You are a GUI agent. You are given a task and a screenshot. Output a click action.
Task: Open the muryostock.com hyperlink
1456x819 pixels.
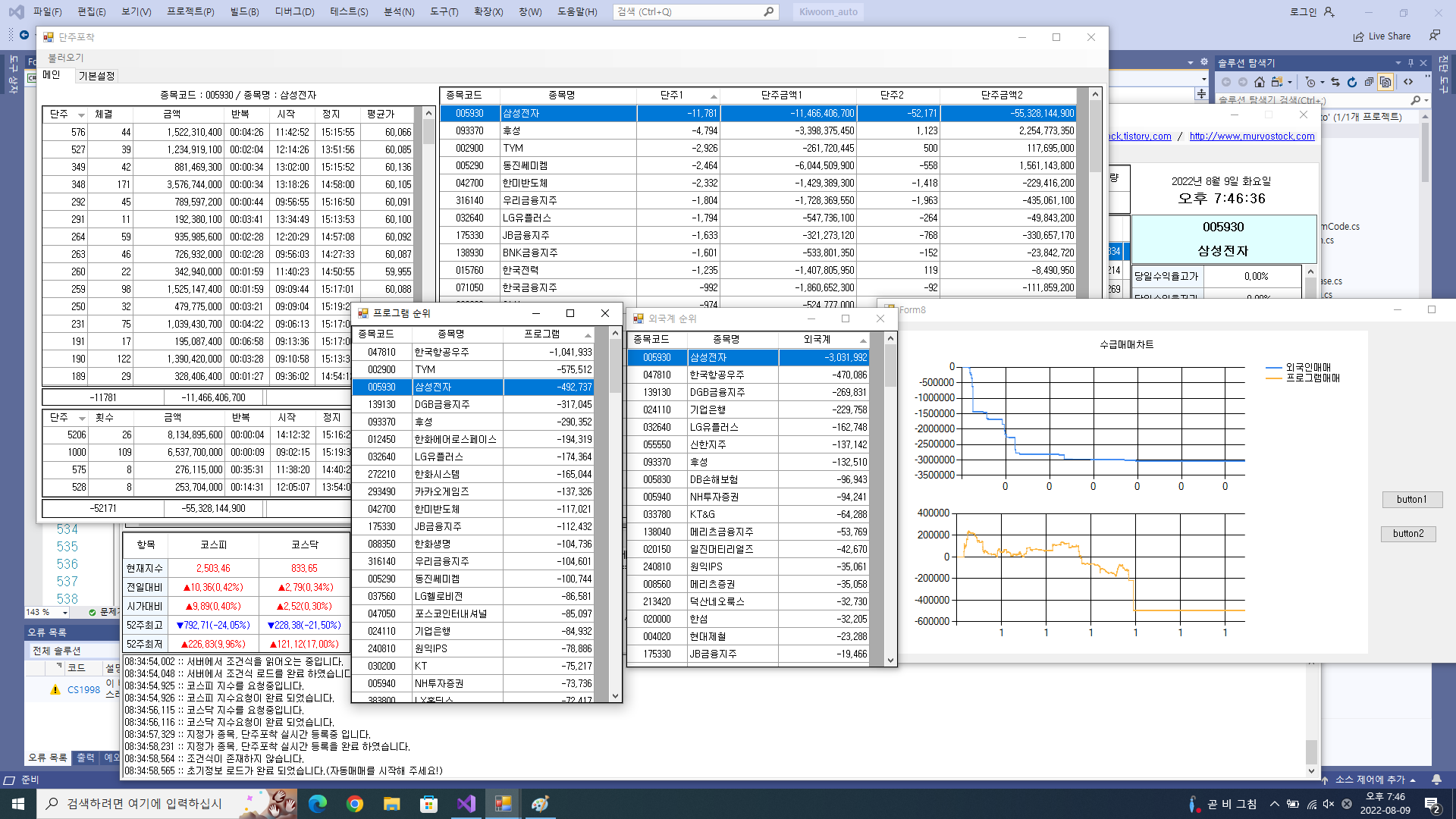tap(1251, 136)
